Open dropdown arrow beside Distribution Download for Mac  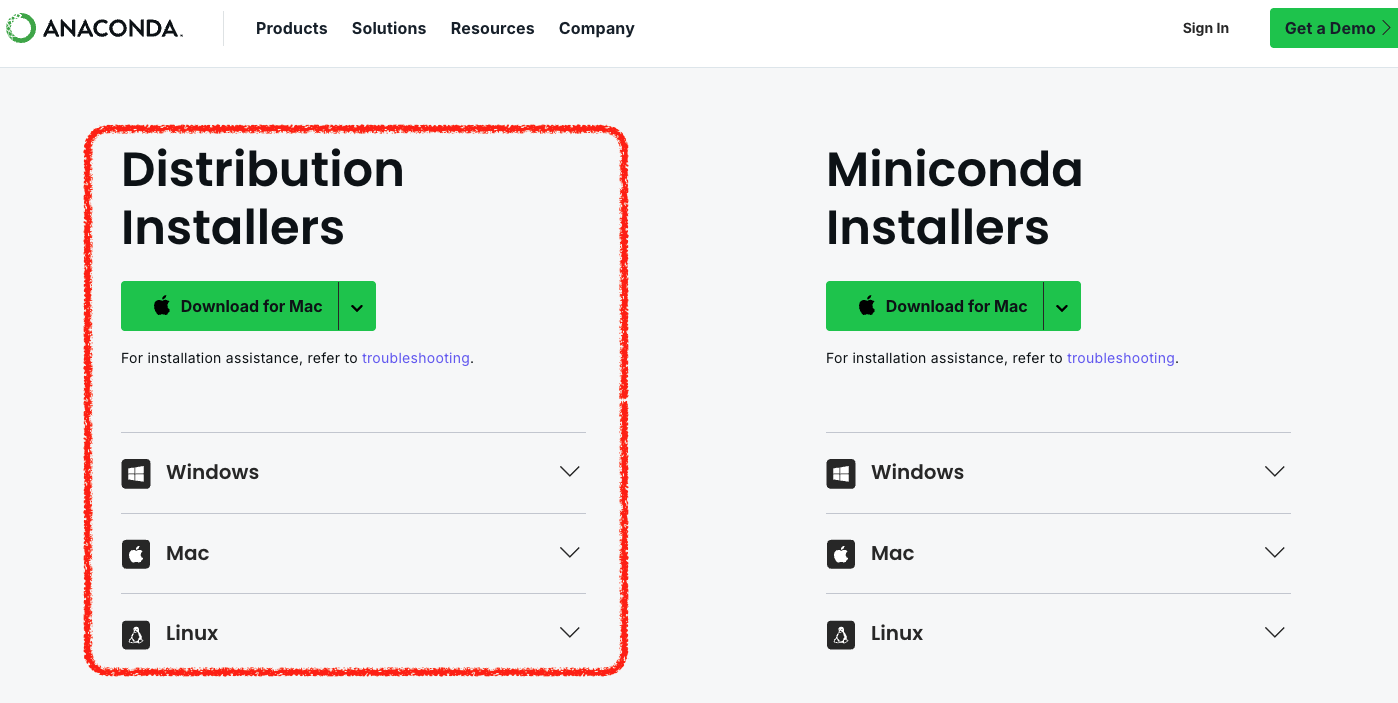pyautogui.click(x=358, y=307)
